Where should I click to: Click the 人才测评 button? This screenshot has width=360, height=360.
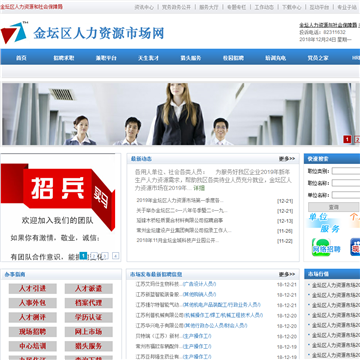coord(33,317)
